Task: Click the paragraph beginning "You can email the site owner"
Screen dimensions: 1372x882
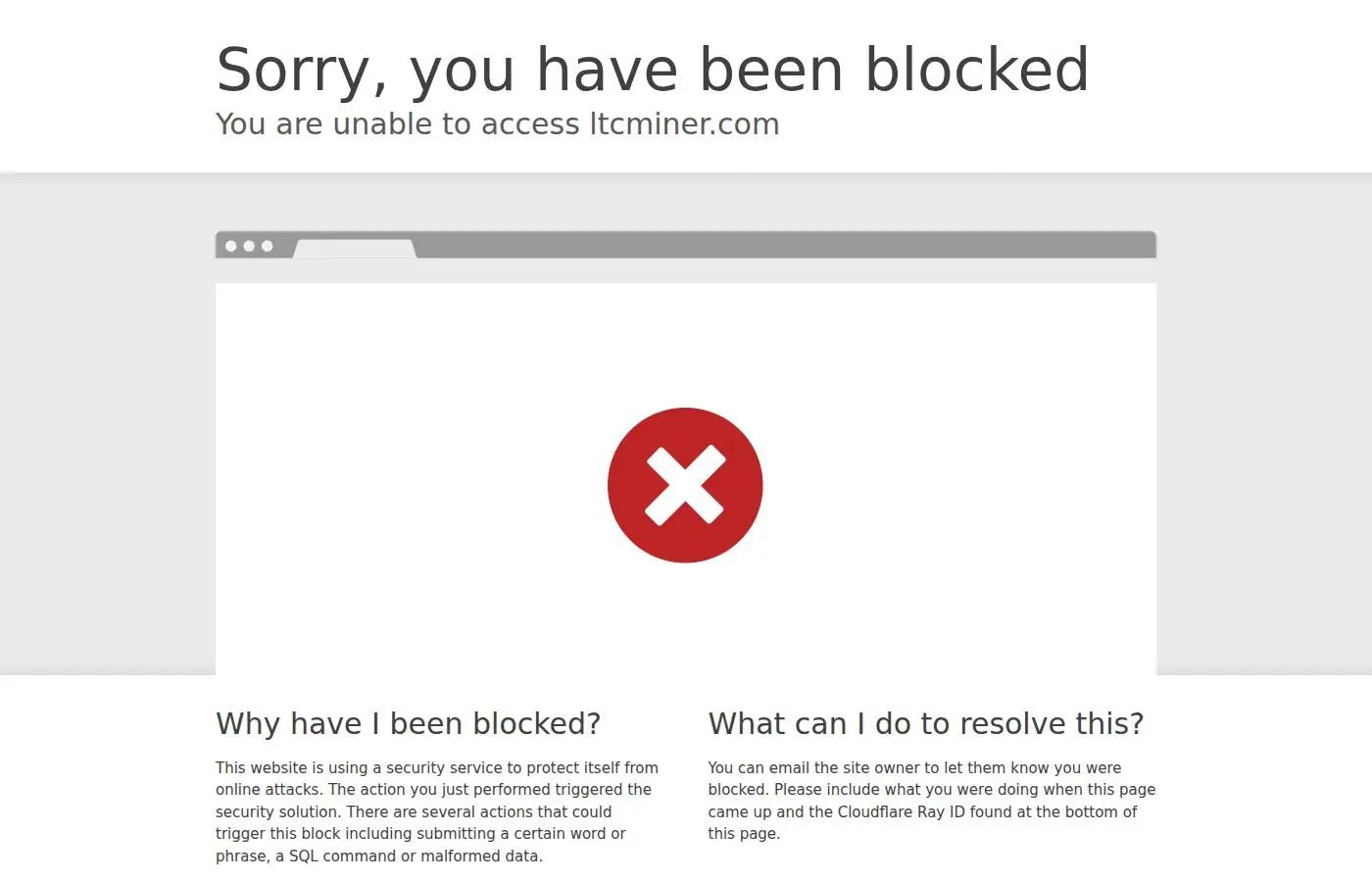Action: [x=932, y=801]
